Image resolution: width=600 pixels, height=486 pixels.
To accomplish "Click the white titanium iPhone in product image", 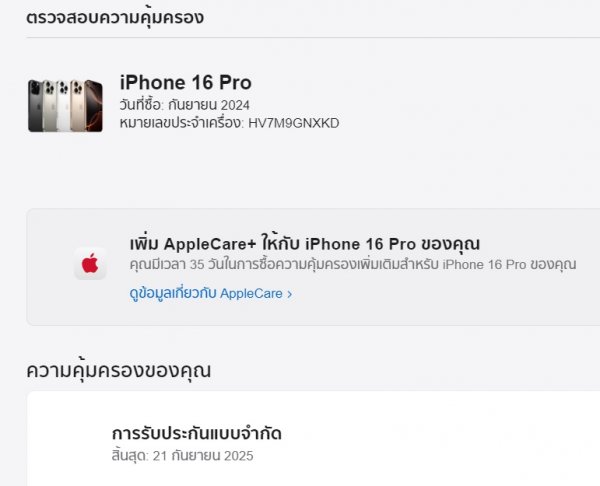I will [63, 106].
